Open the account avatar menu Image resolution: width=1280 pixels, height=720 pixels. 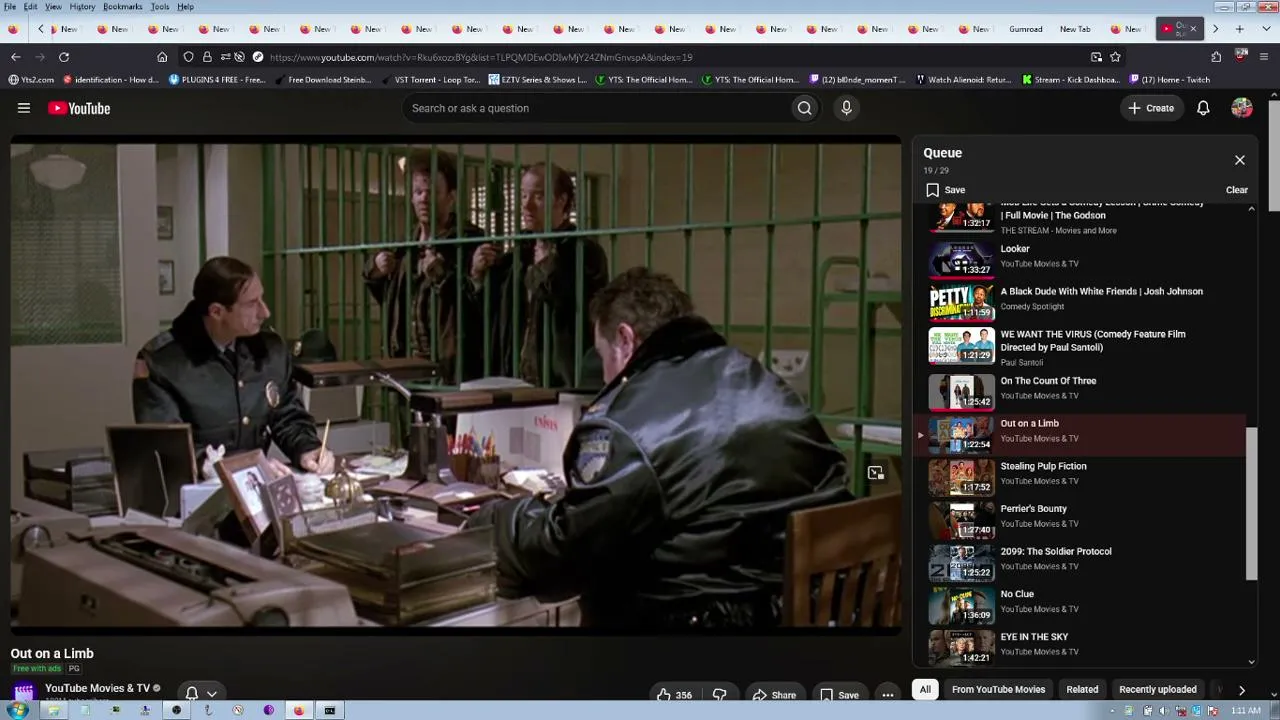point(1242,108)
